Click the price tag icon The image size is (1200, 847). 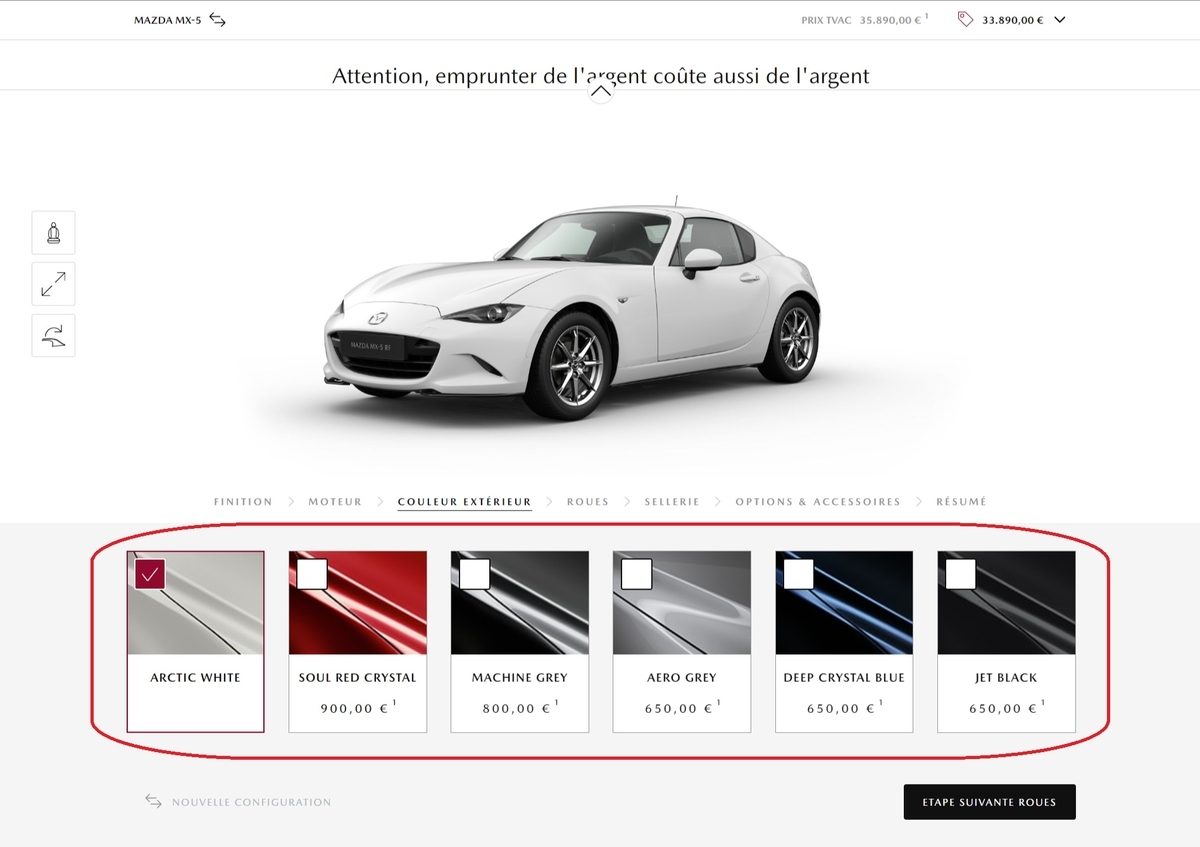965,19
